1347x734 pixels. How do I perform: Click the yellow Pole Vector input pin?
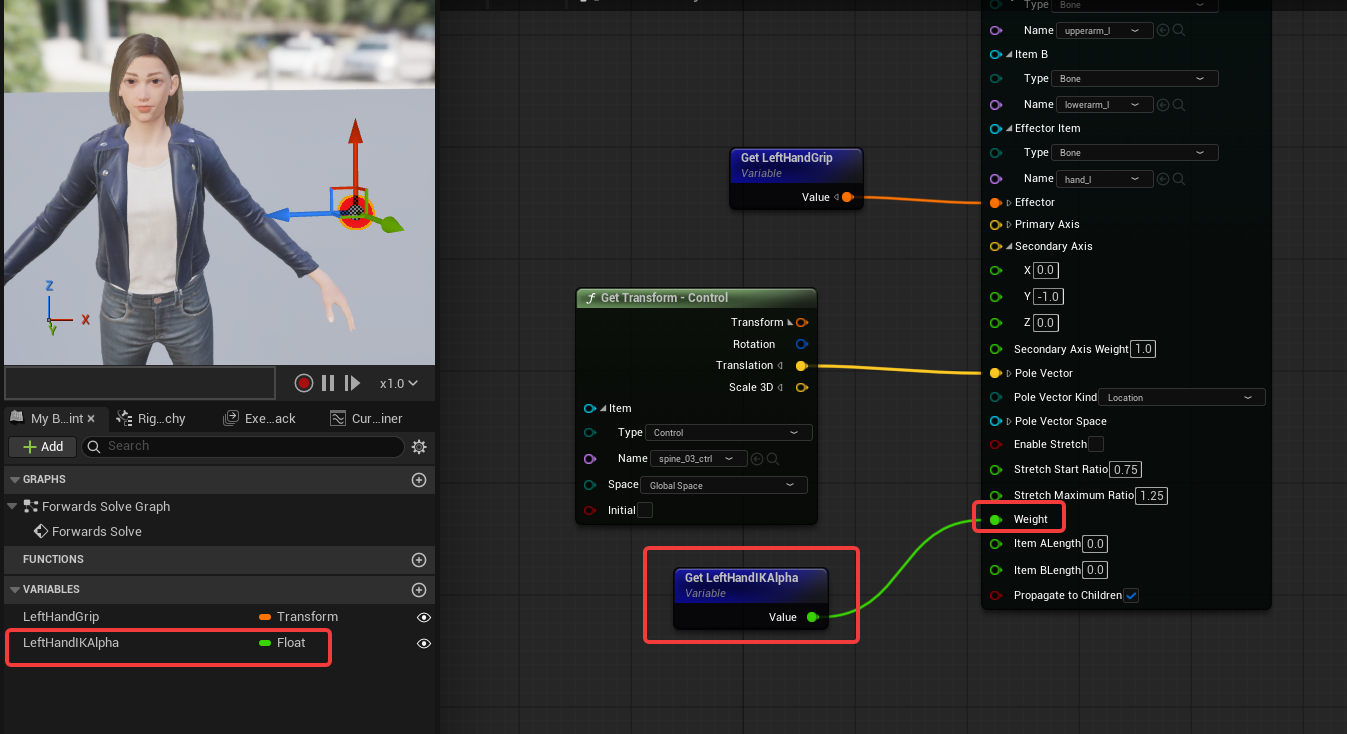[995, 373]
